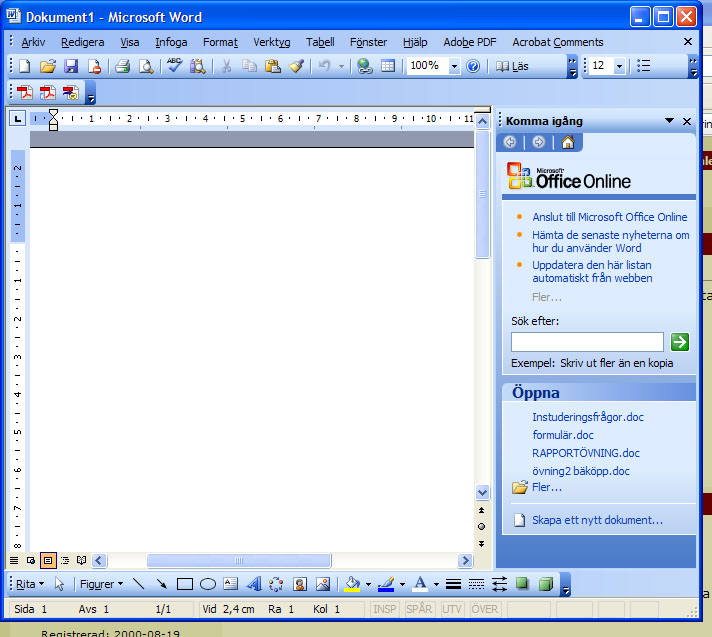Open the Undo history dropdown arrow
Screen dimensions: 712x637
341,67
